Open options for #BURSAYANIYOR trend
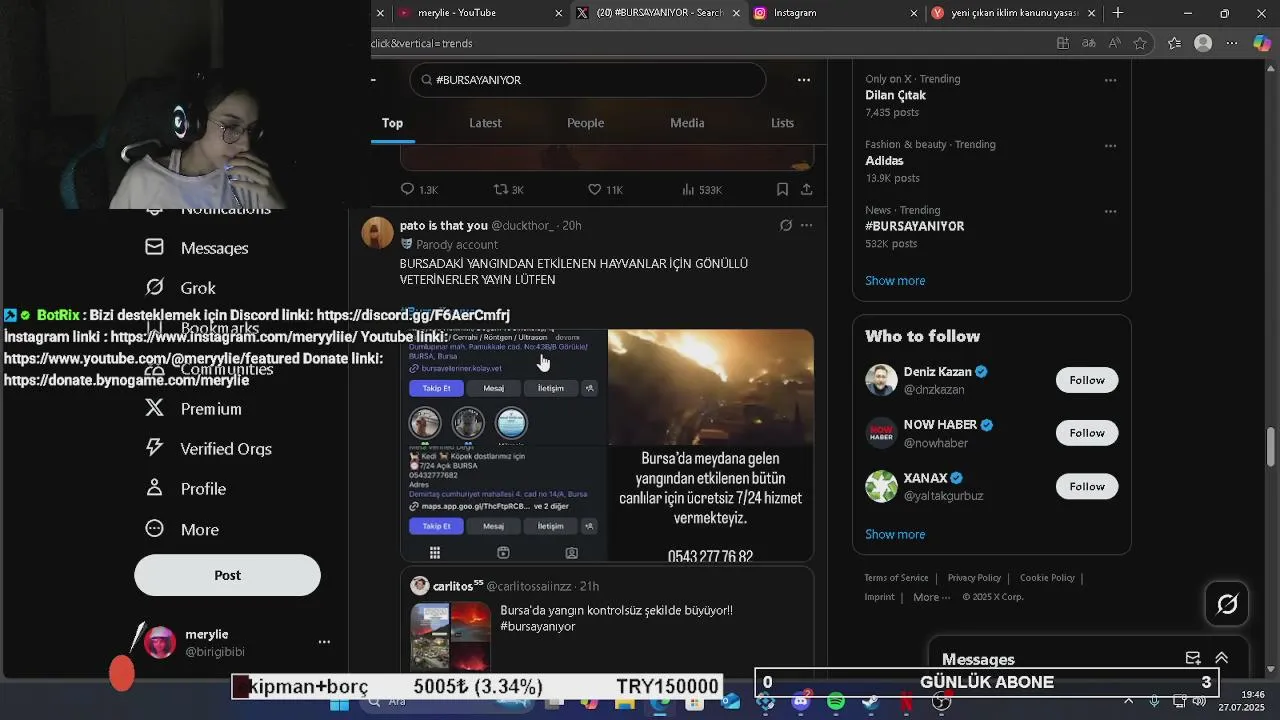 [1110, 212]
